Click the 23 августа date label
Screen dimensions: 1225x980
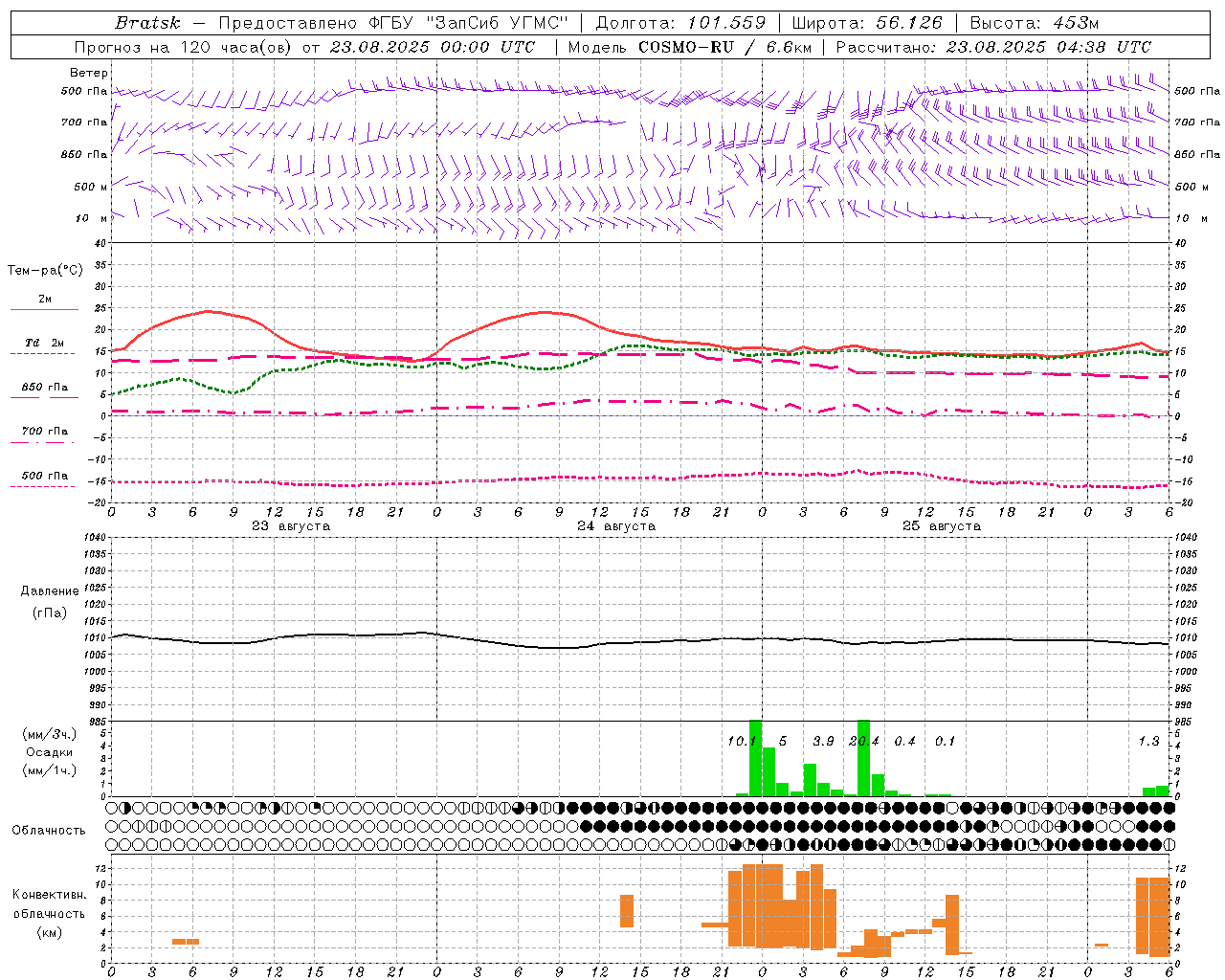tap(291, 525)
